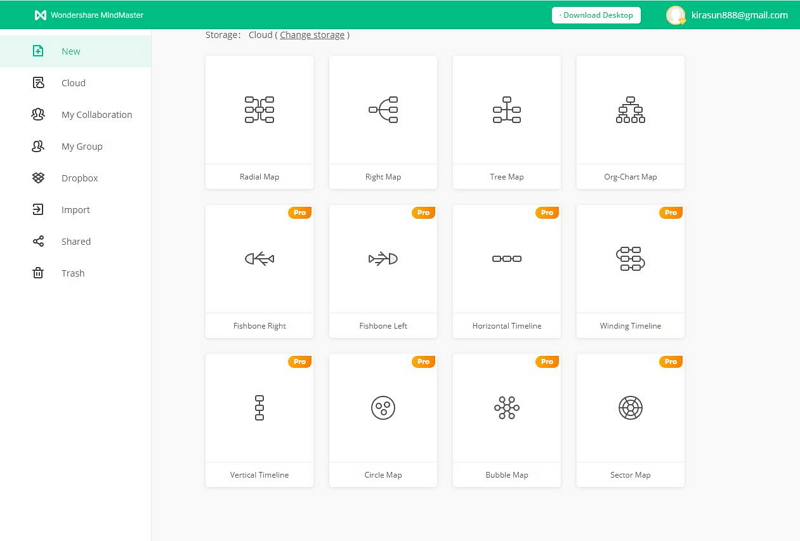The width and height of the screenshot is (800, 541).
Task: Open the Dropbox storage section
Action: pos(79,178)
